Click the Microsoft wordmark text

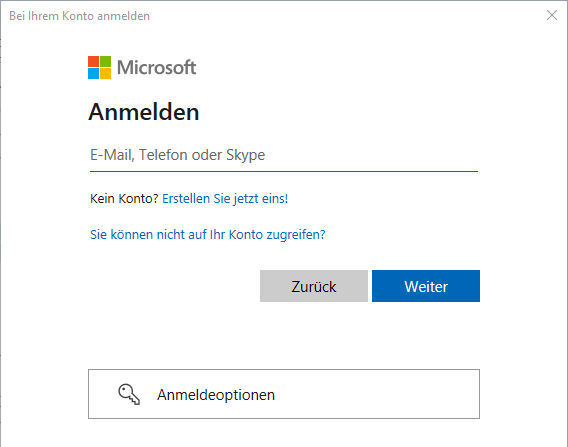tap(156, 67)
